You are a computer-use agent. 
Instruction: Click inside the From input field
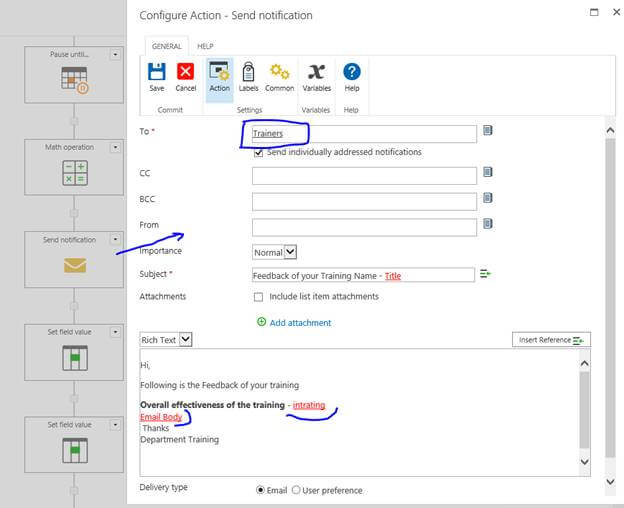[364, 227]
